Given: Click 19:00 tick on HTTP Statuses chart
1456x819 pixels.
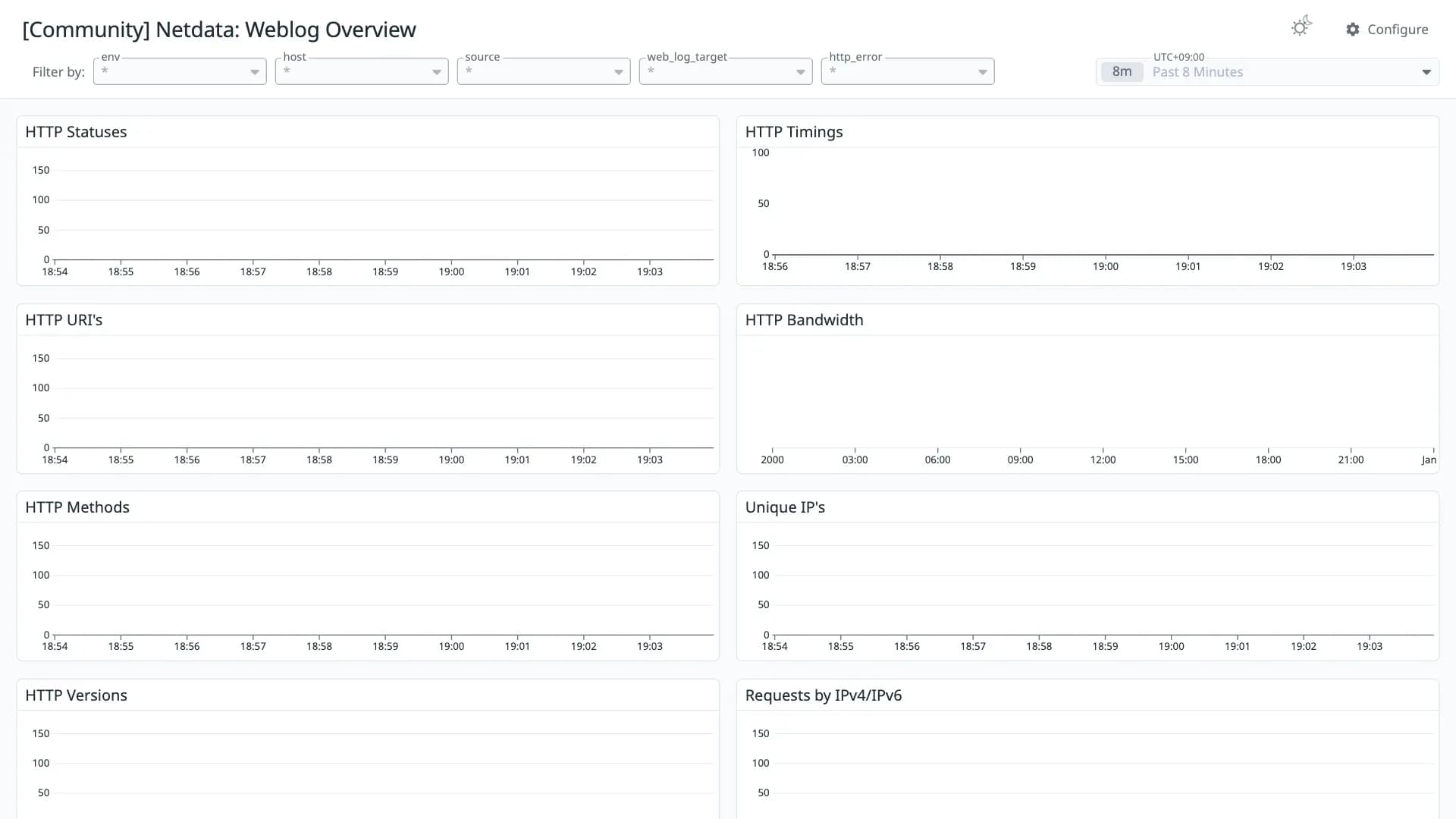Looking at the screenshot, I should (x=451, y=271).
